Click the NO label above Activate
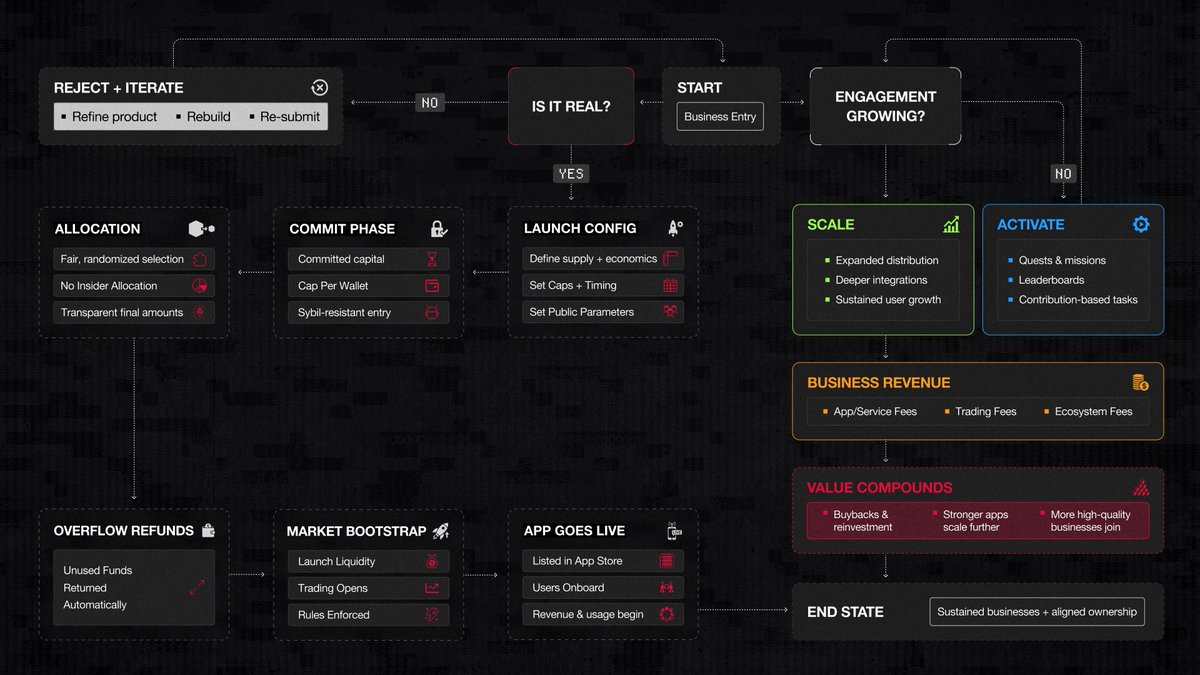Screen dimensions: 1200x675 [x=1063, y=174]
